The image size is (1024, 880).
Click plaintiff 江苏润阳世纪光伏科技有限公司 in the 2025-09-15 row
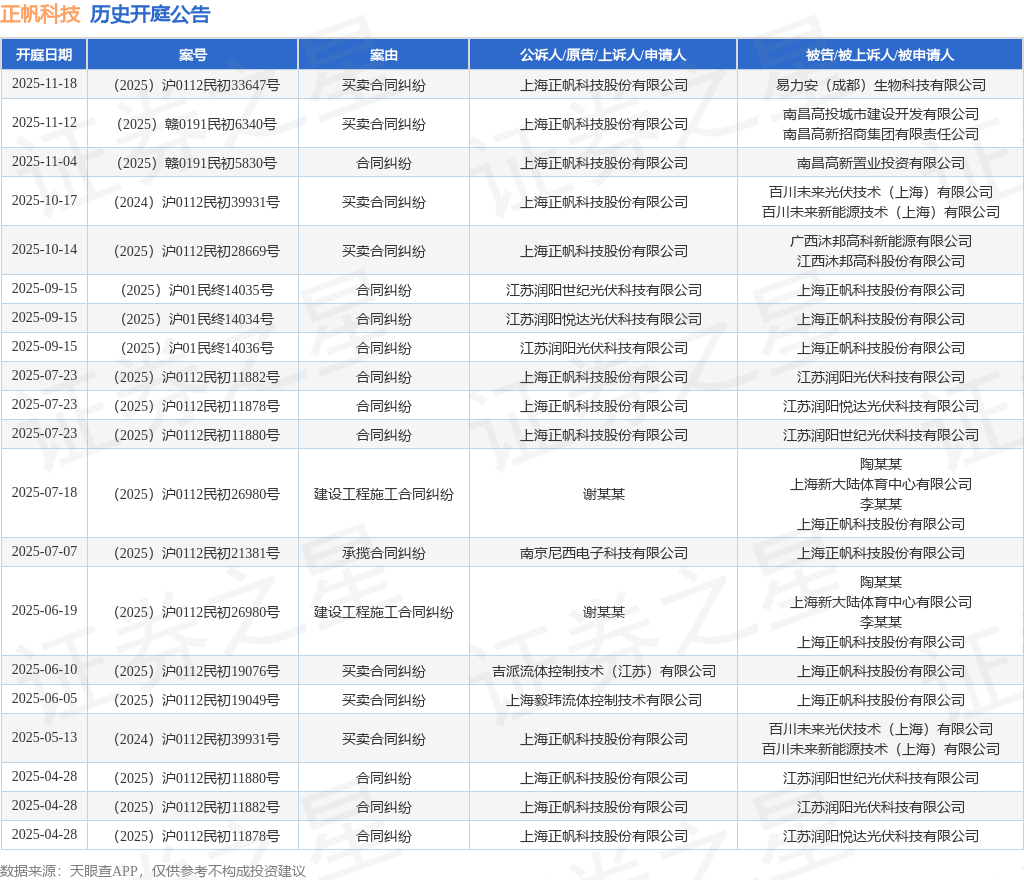pyautogui.click(x=603, y=290)
